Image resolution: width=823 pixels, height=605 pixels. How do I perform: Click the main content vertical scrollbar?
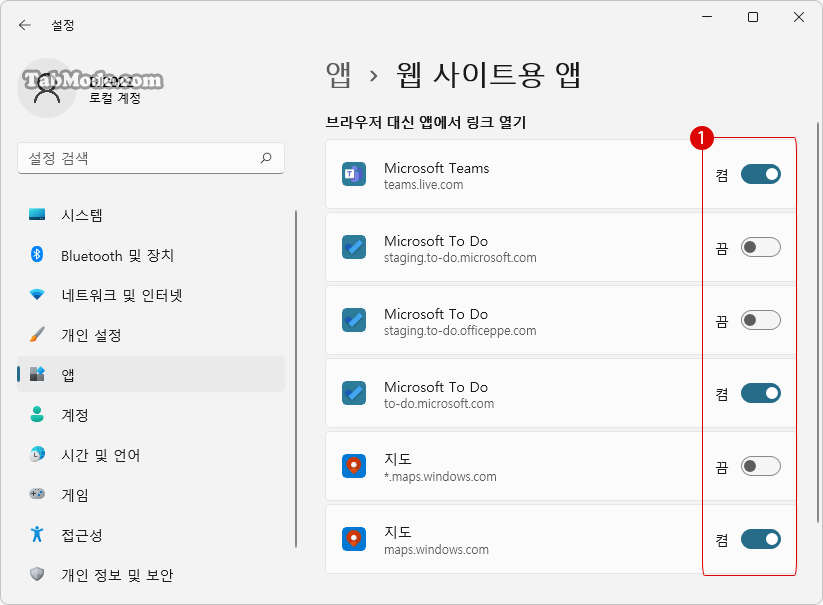coord(818,322)
